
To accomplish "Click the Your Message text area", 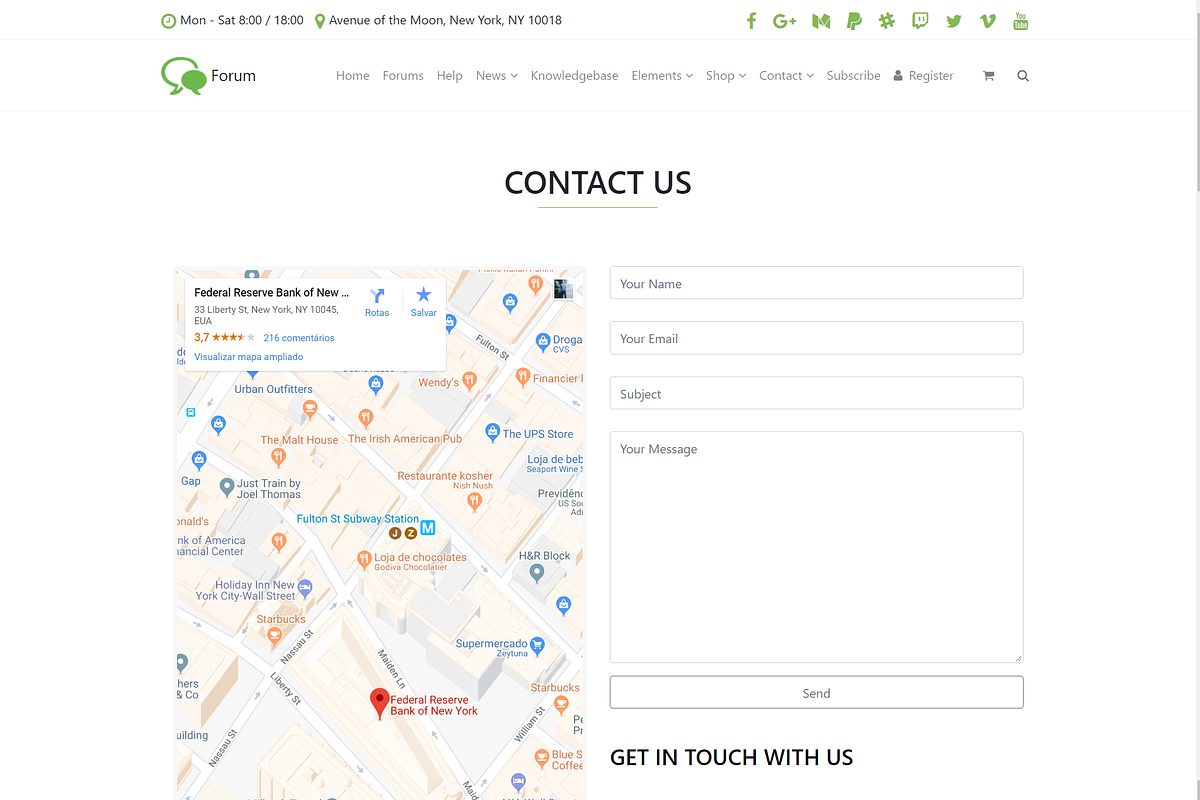I will (x=816, y=547).
